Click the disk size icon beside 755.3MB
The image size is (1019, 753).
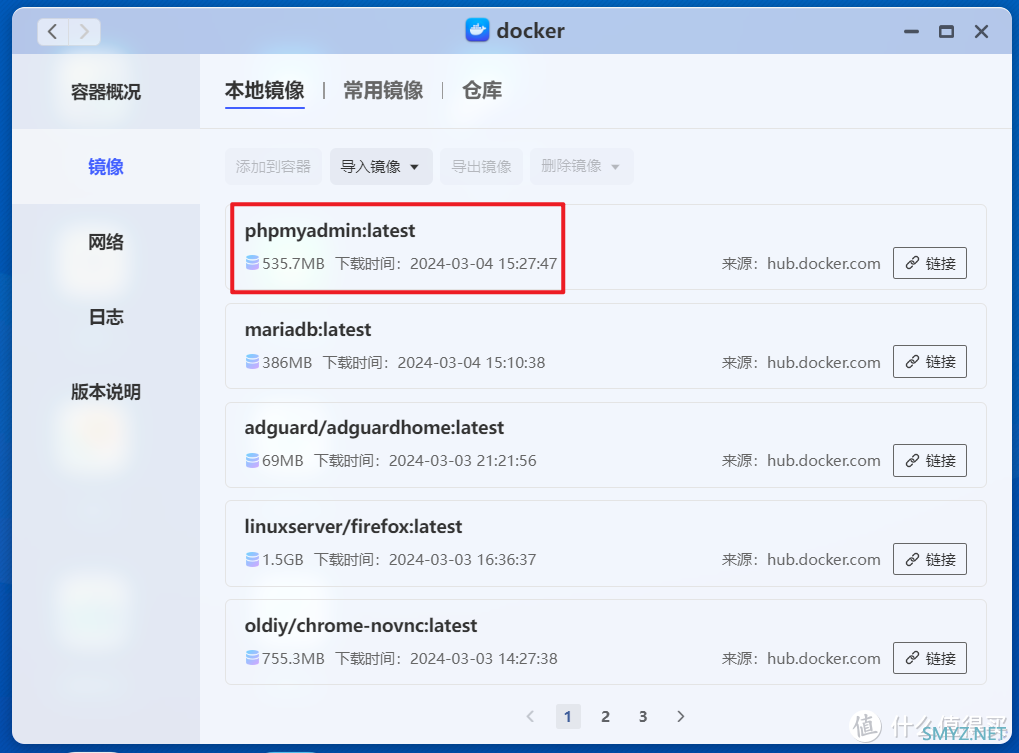[252, 657]
